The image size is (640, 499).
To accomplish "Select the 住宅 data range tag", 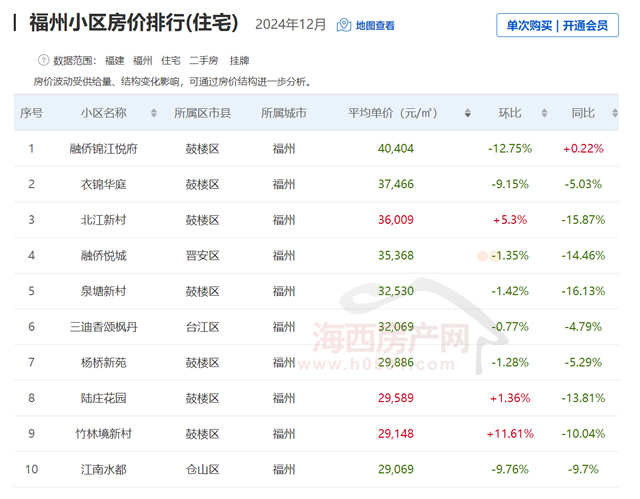I will click(171, 61).
